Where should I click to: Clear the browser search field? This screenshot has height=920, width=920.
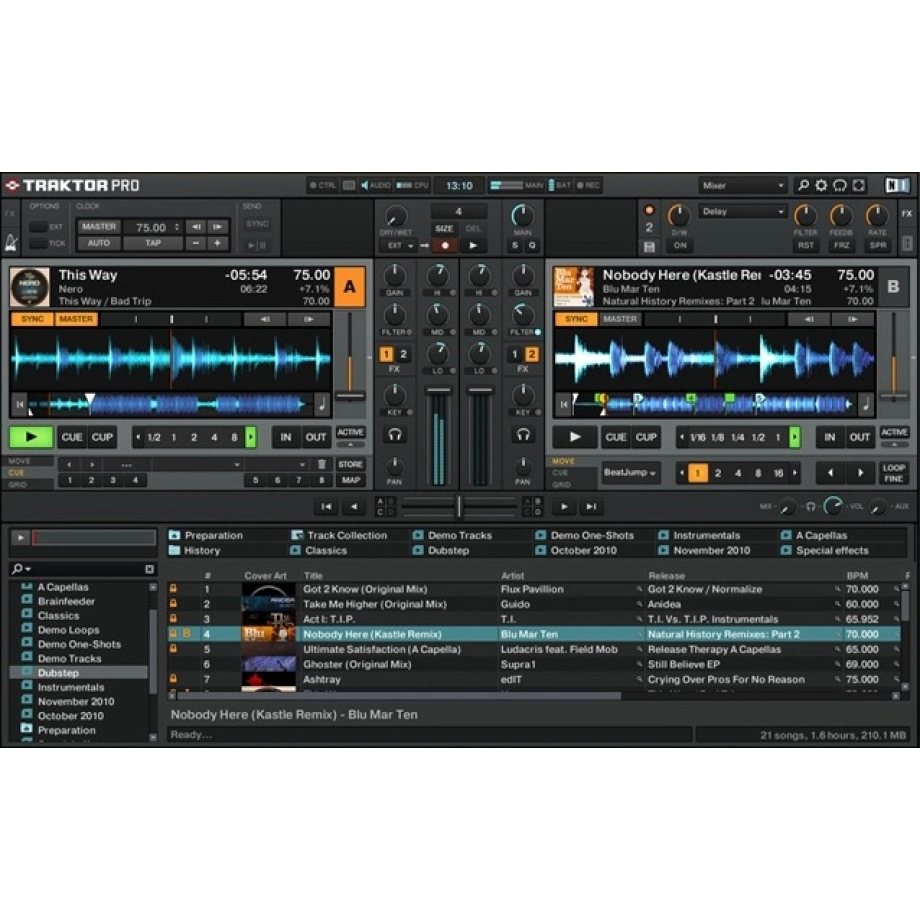click(x=149, y=569)
